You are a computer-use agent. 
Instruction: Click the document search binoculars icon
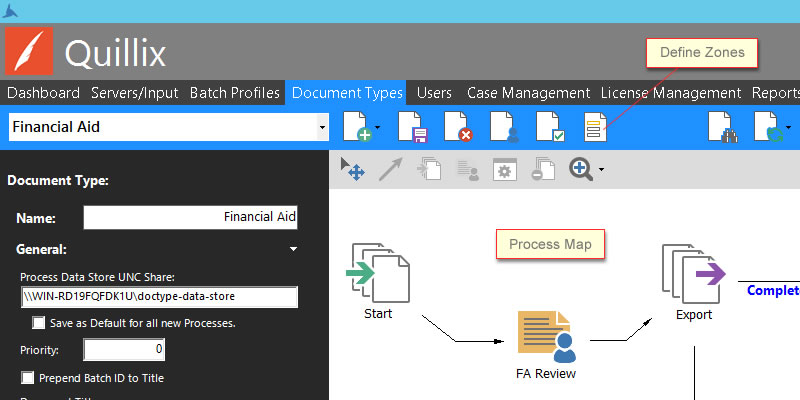(723, 127)
